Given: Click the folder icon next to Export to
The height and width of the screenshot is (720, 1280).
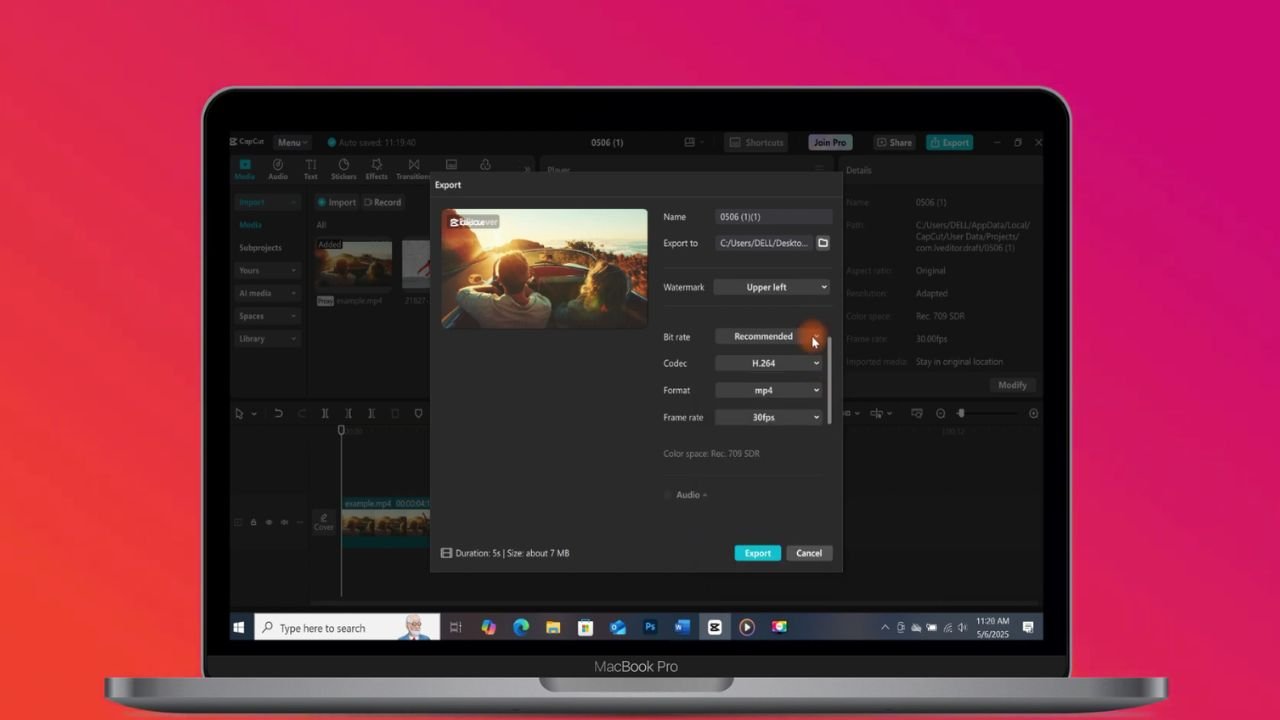Looking at the screenshot, I should 823,243.
